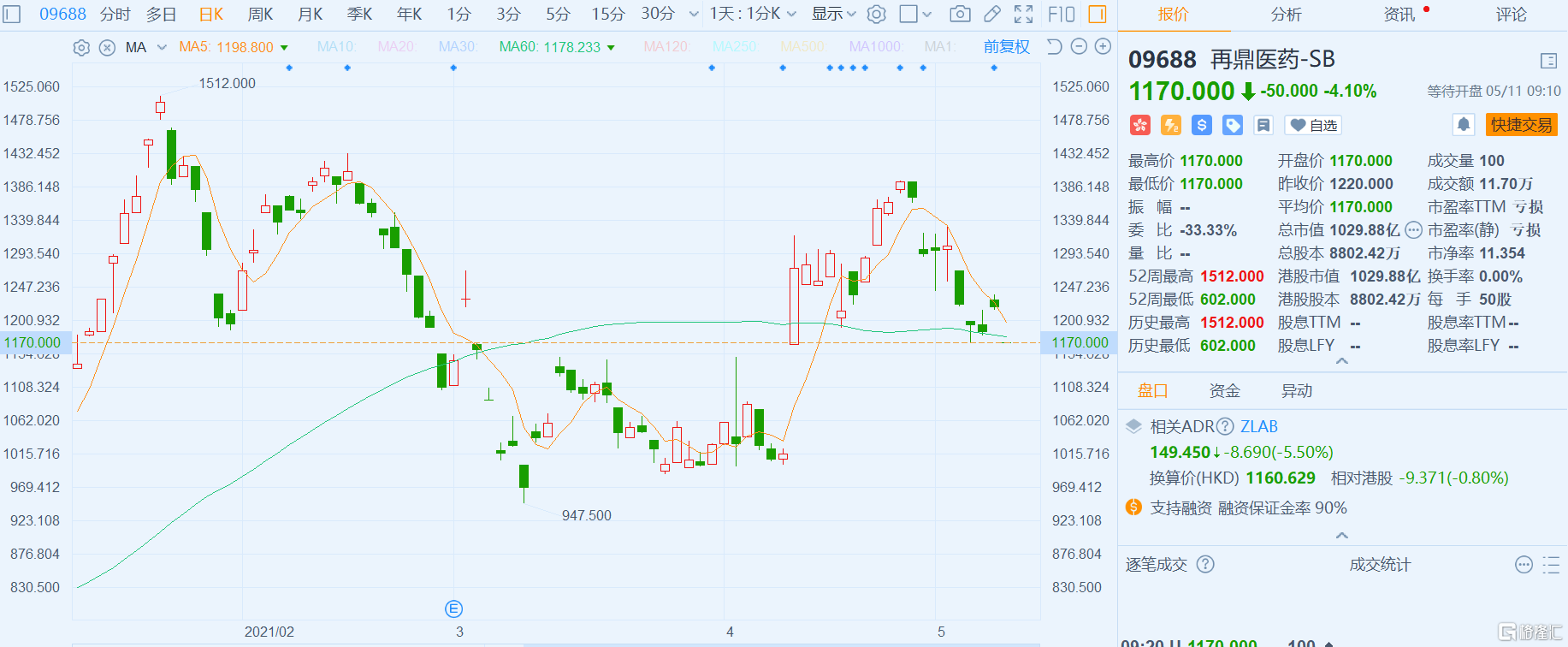Screen dimensions: 1568x647
Task: Click the earnings E marker on timeline
Action: pyautogui.click(x=454, y=608)
